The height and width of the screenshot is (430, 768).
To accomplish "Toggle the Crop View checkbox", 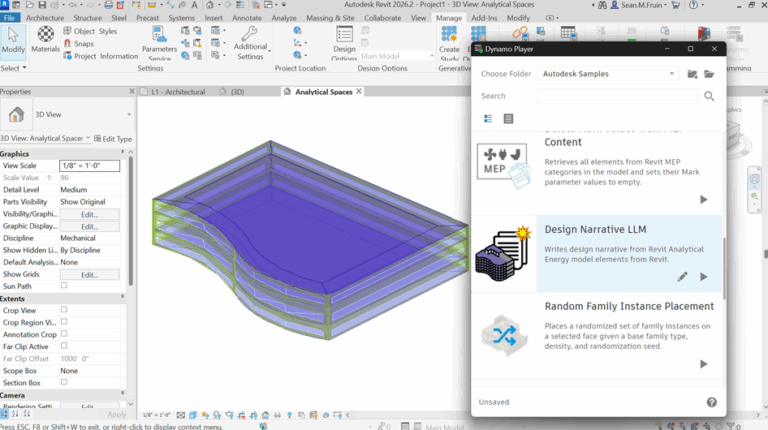I will tap(64, 310).
